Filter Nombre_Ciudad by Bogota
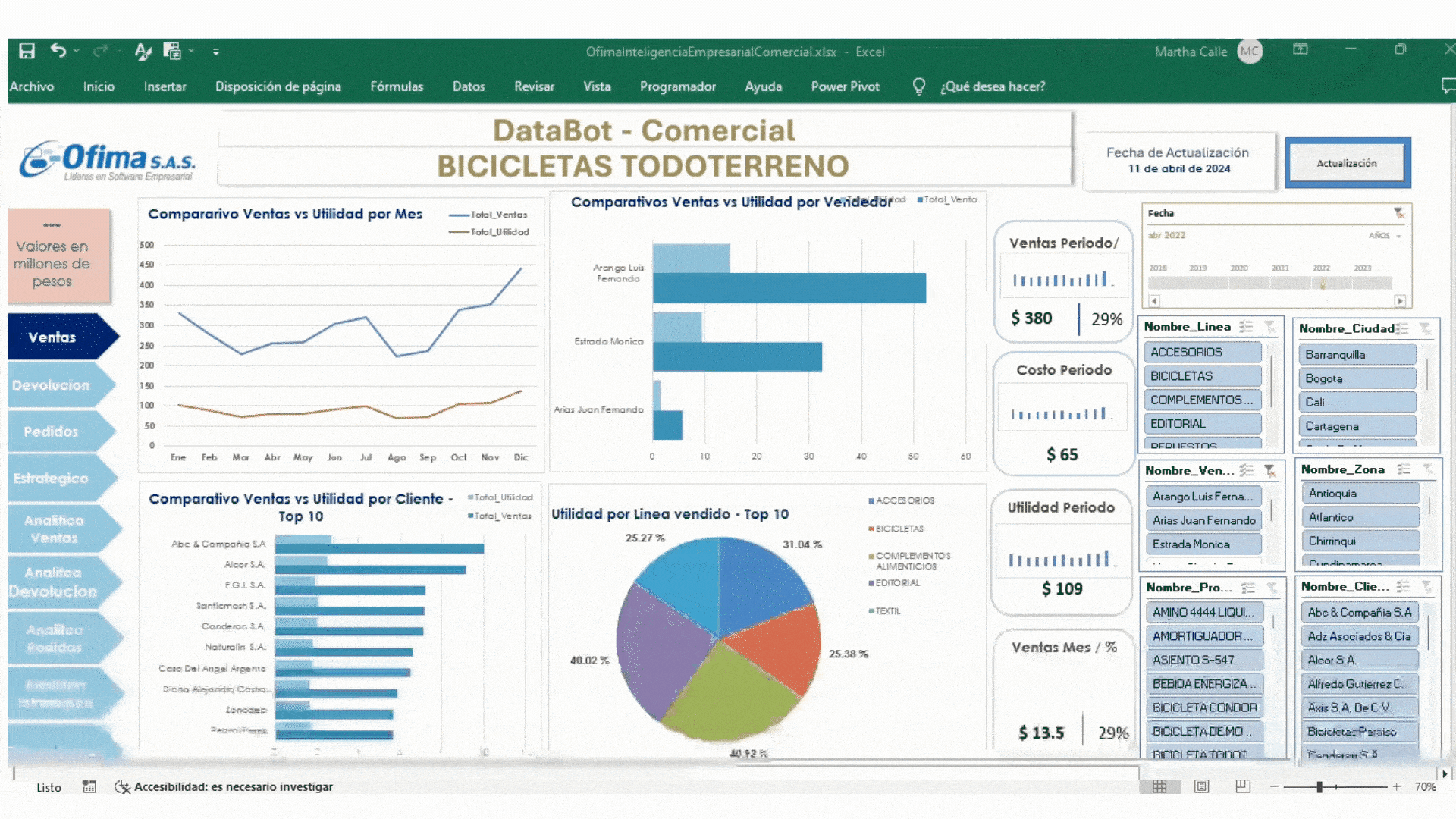 pos(1357,378)
